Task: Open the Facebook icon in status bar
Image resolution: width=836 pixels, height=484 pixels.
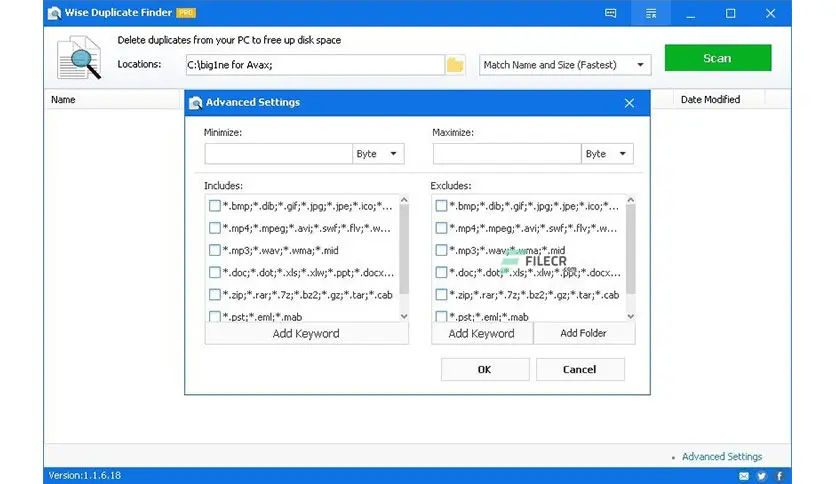Action: [x=779, y=476]
